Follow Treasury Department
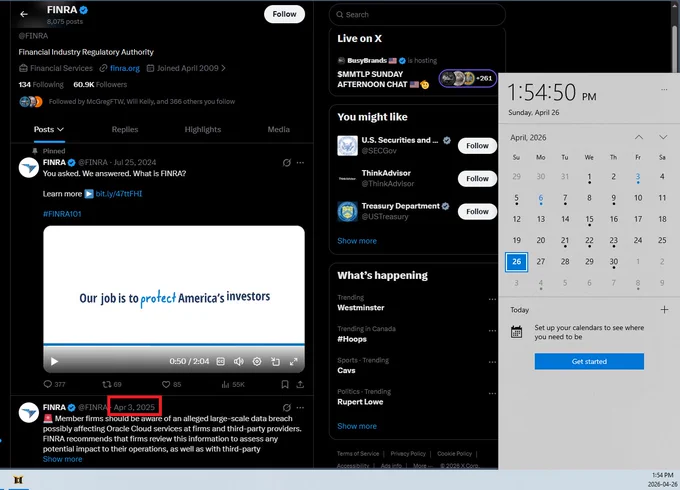The width and height of the screenshot is (680, 490). pos(477,212)
